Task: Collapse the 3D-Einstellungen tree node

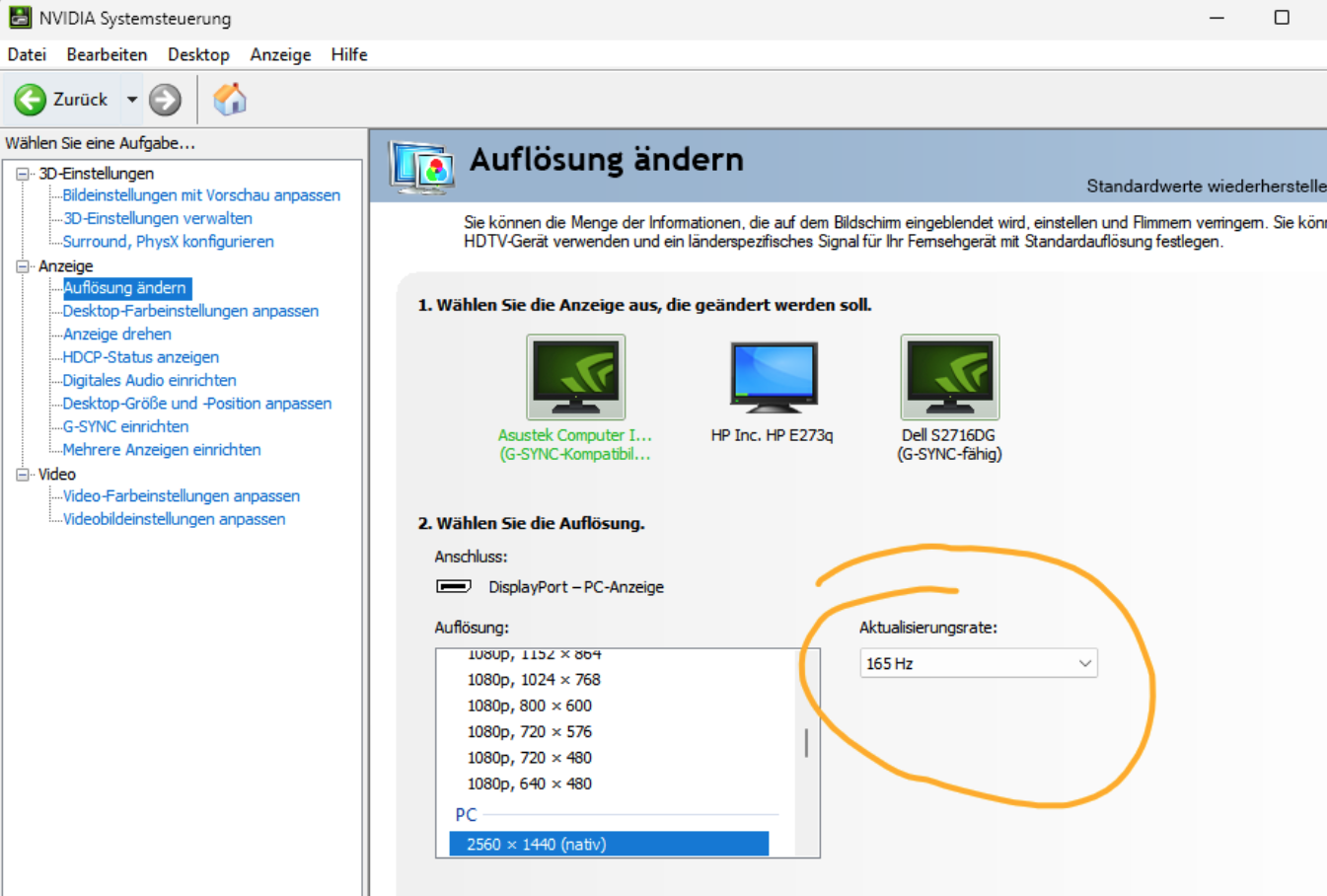Action: coord(23,174)
